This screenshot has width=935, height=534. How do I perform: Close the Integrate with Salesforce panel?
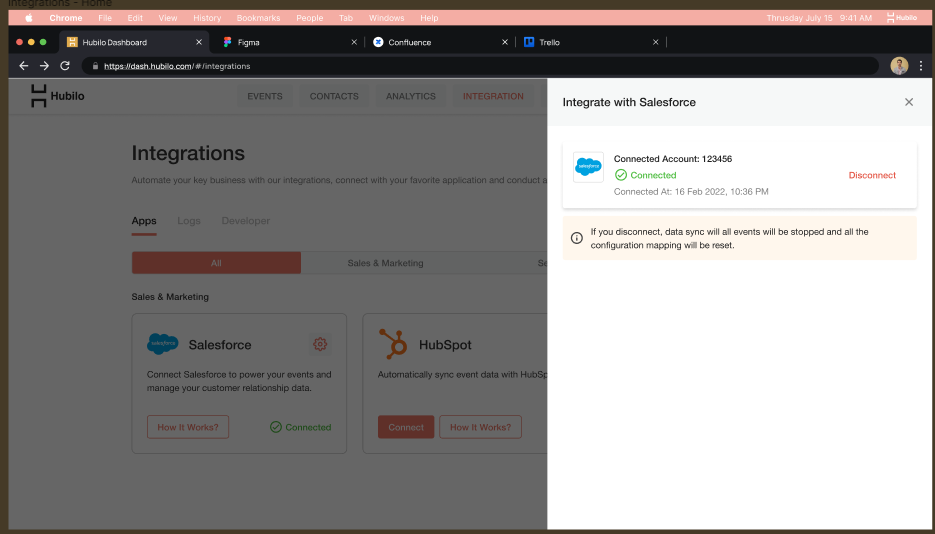tap(909, 102)
